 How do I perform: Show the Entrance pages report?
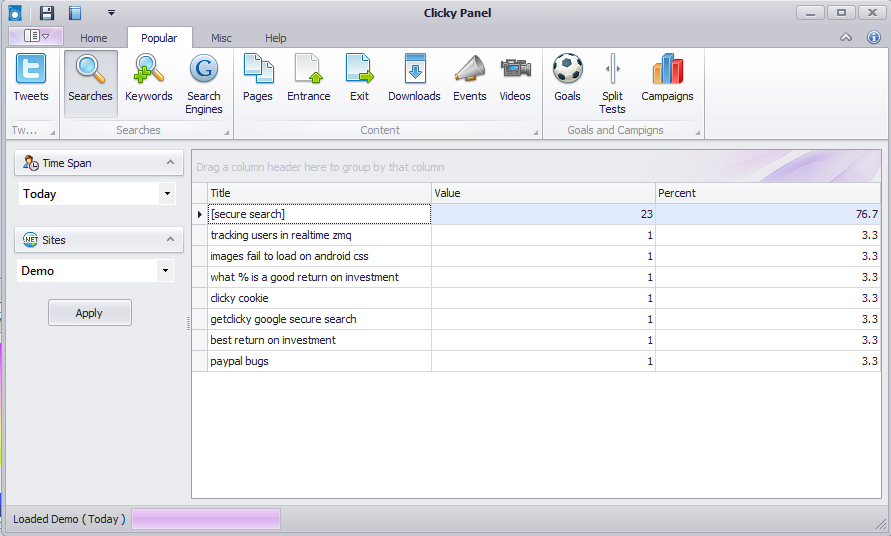click(x=309, y=78)
